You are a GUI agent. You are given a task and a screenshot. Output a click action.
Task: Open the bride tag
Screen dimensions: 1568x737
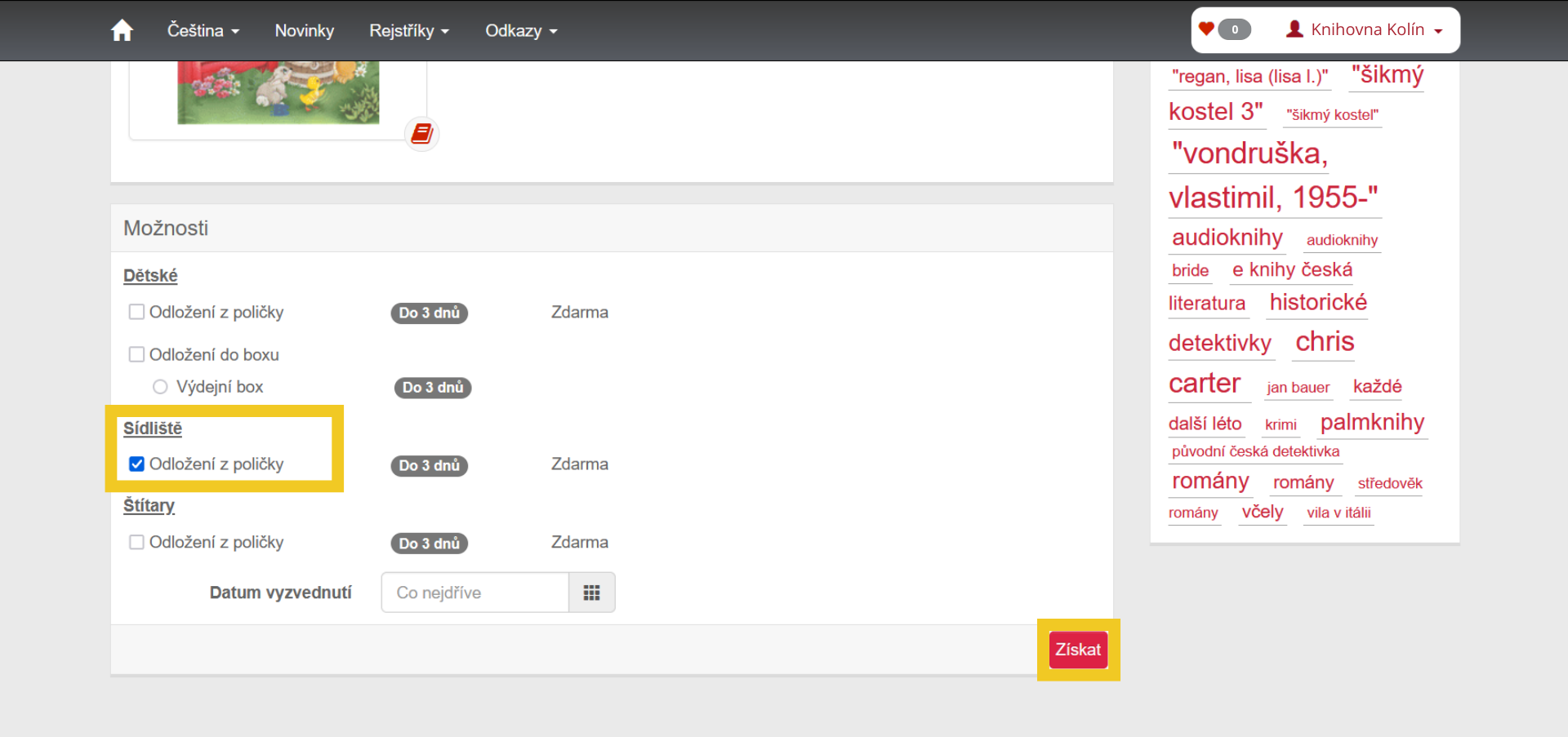1190,271
